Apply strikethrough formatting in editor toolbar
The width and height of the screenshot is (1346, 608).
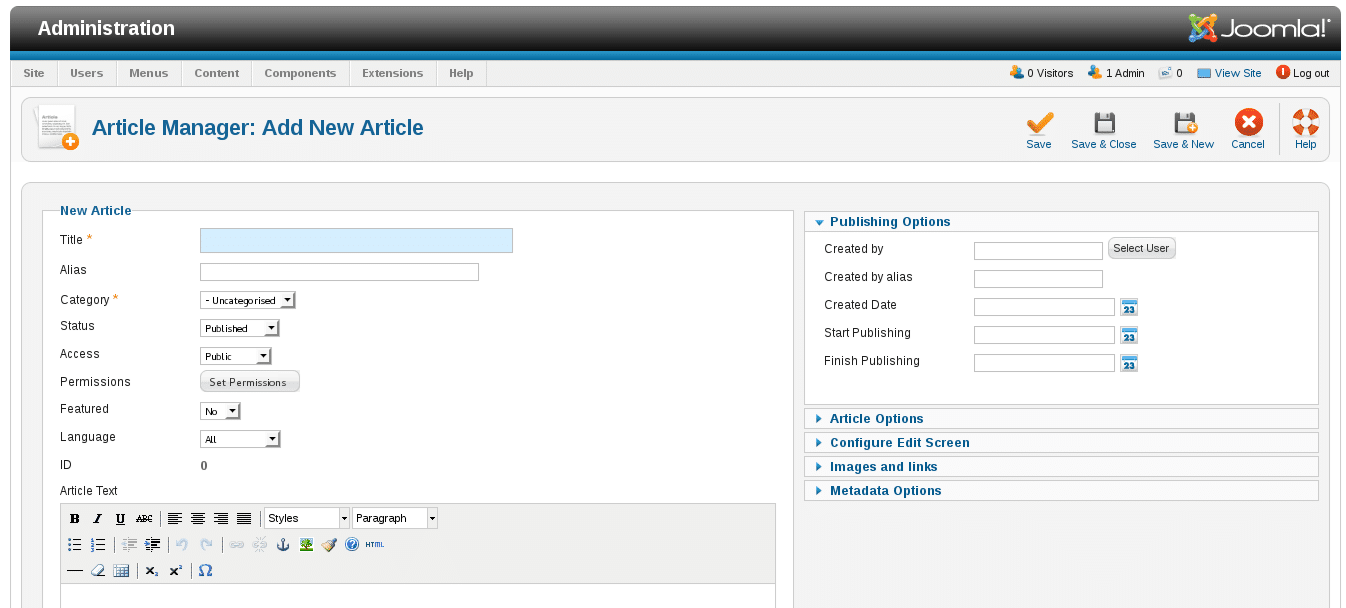click(144, 518)
